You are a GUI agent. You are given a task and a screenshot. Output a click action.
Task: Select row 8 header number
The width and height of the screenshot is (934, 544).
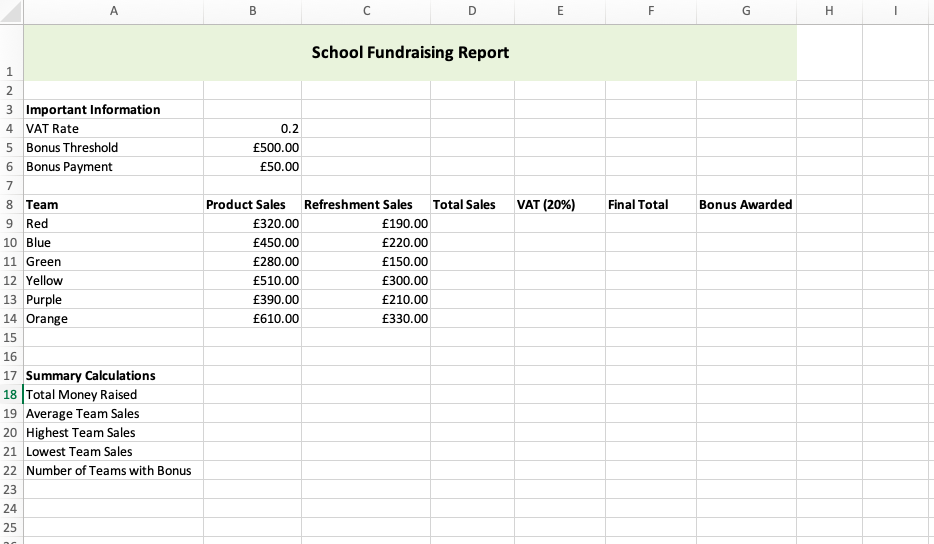click(10, 205)
